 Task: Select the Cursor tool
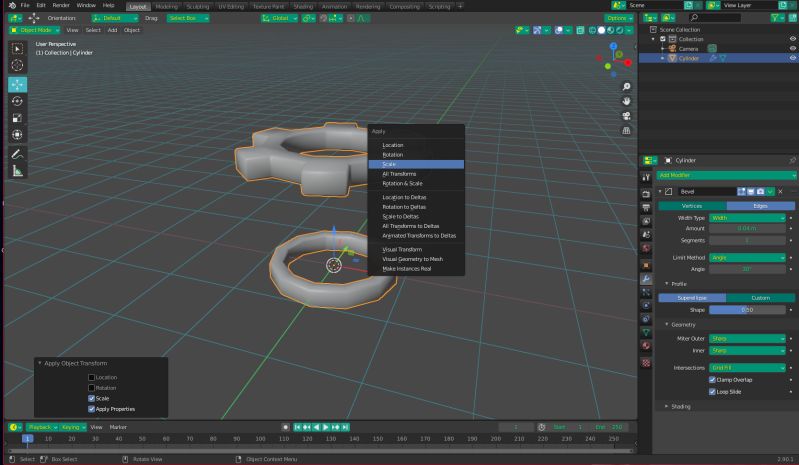17,65
